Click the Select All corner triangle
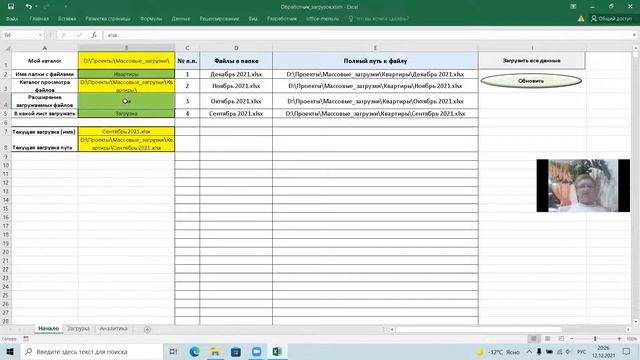This screenshot has width=640, height=360. [7, 48]
